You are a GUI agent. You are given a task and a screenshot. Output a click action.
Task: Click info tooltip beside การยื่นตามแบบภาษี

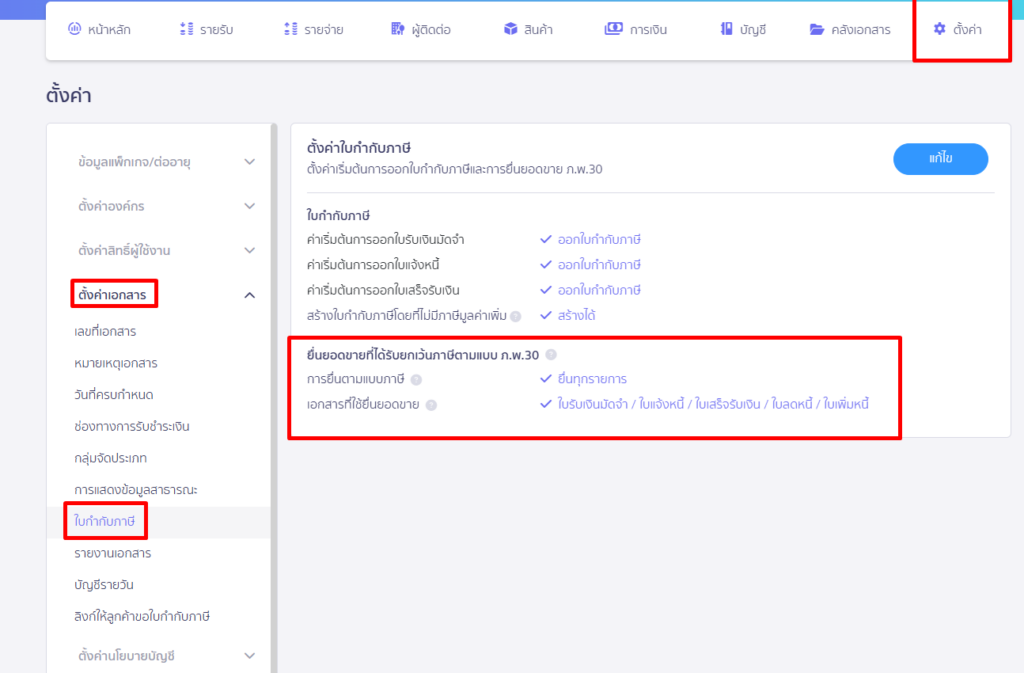point(418,379)
